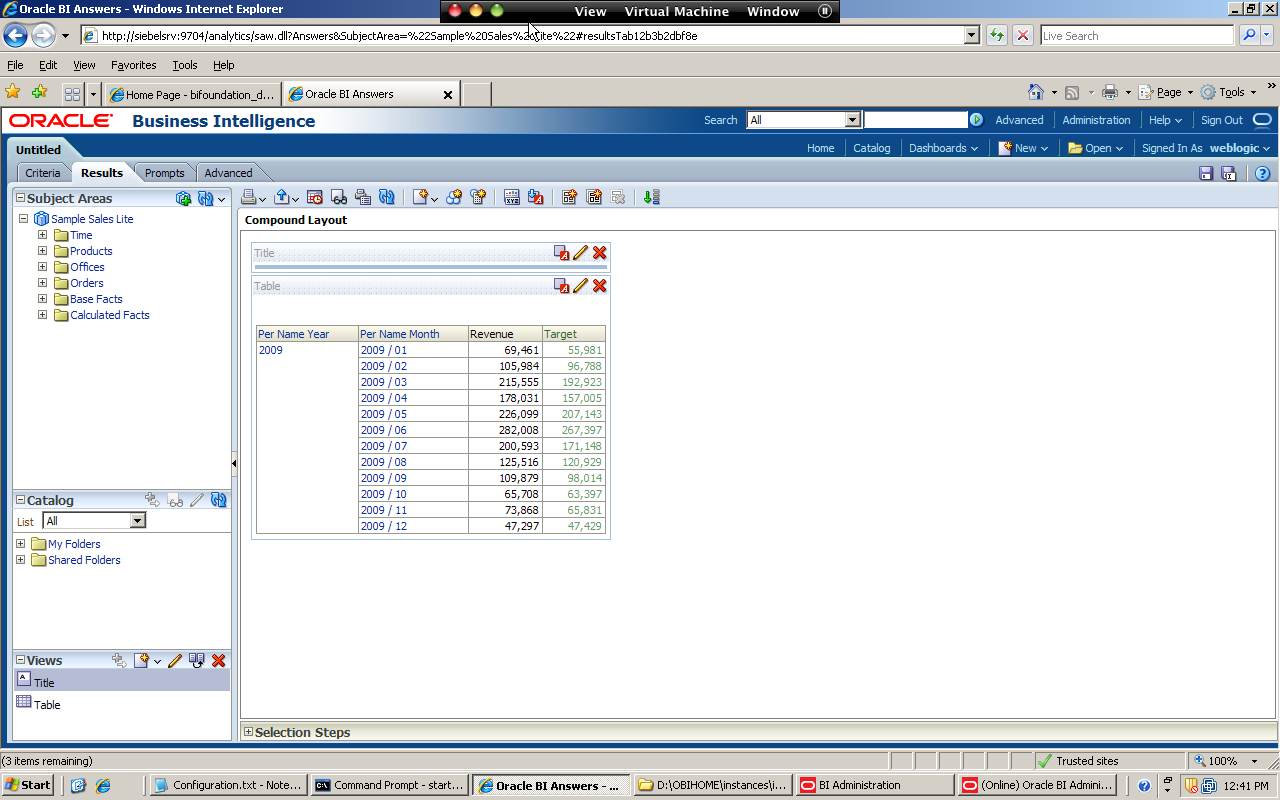Screen dimensions: 1280x800
Task: Save the analysis using the disk icon
Action: 1206,173
